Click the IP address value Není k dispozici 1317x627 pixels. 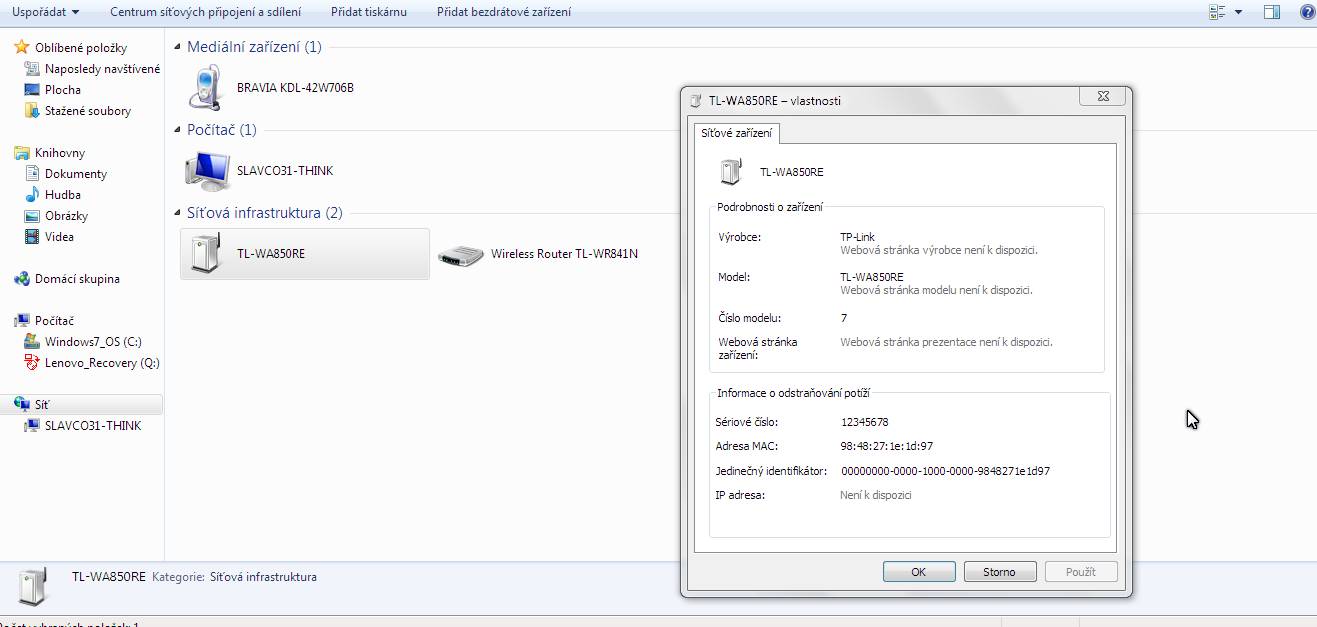point(876,495)
